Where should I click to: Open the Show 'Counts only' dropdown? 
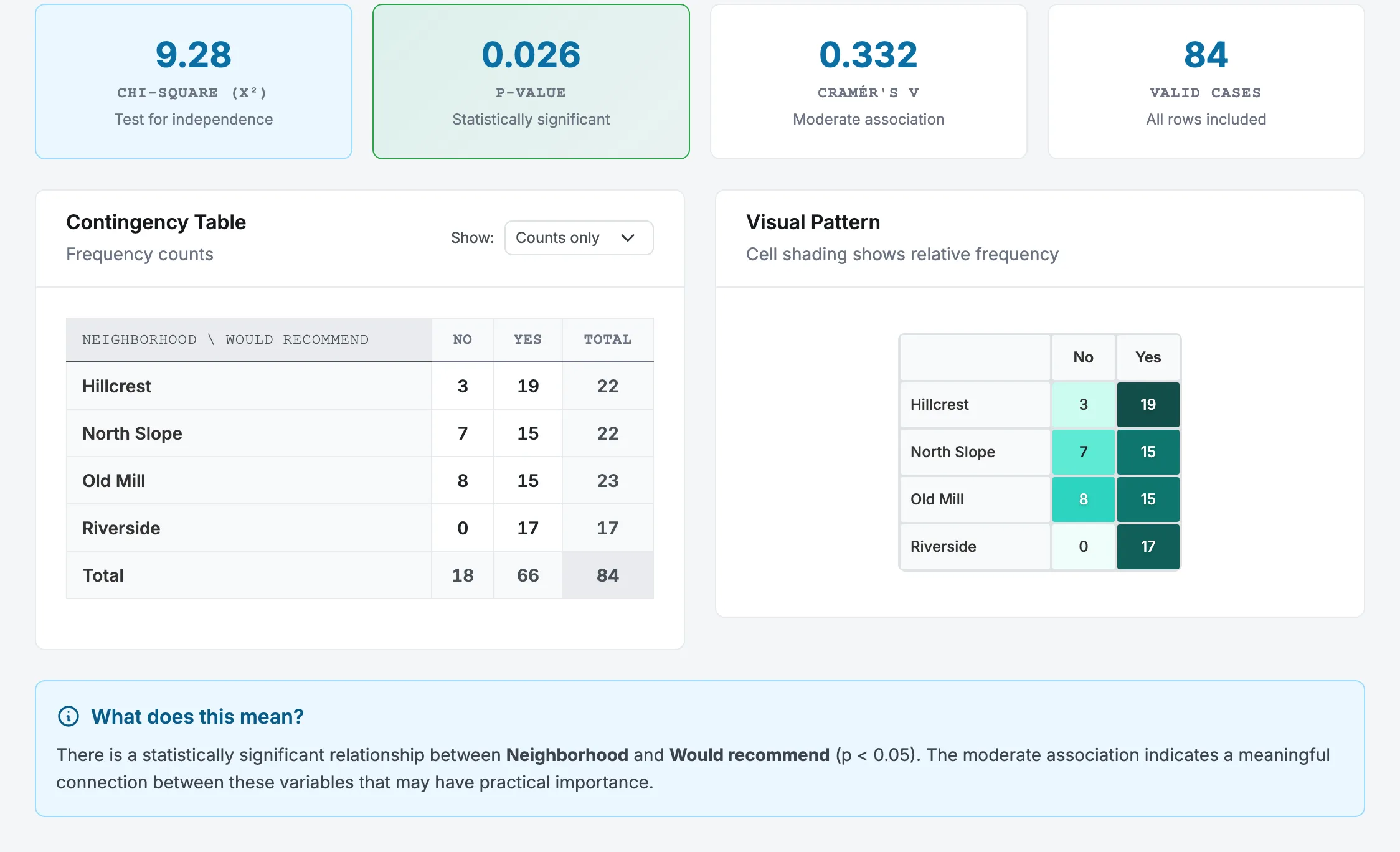[x=579, y=238]
